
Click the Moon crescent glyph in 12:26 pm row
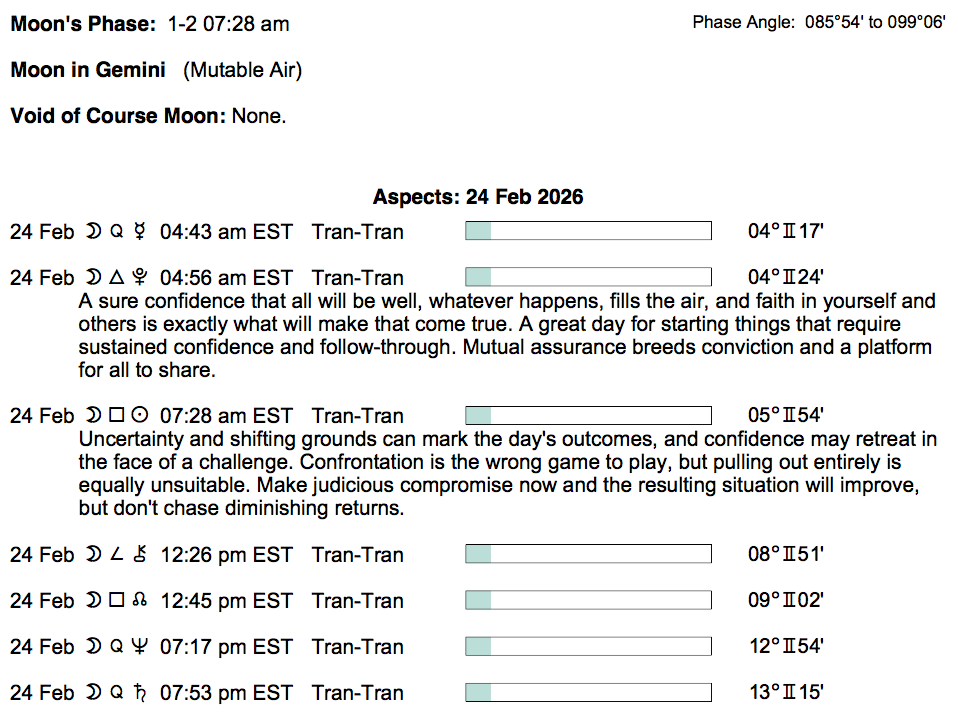[x=92, y=555]
